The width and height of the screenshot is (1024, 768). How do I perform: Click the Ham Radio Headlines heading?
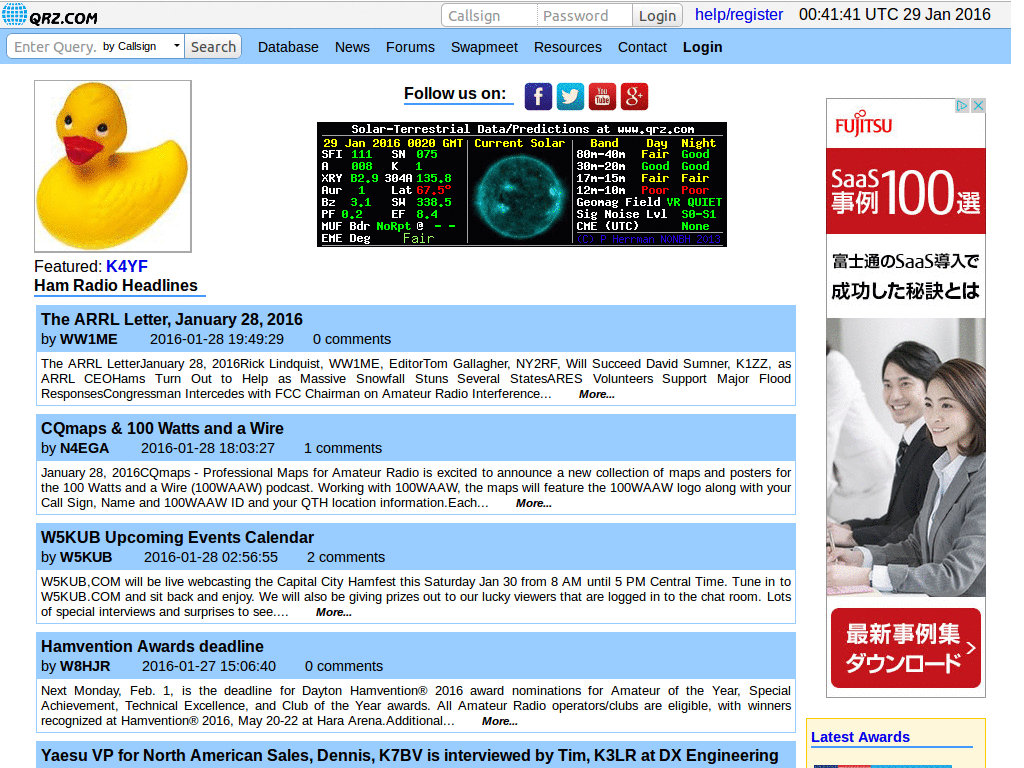click(116, 285)
